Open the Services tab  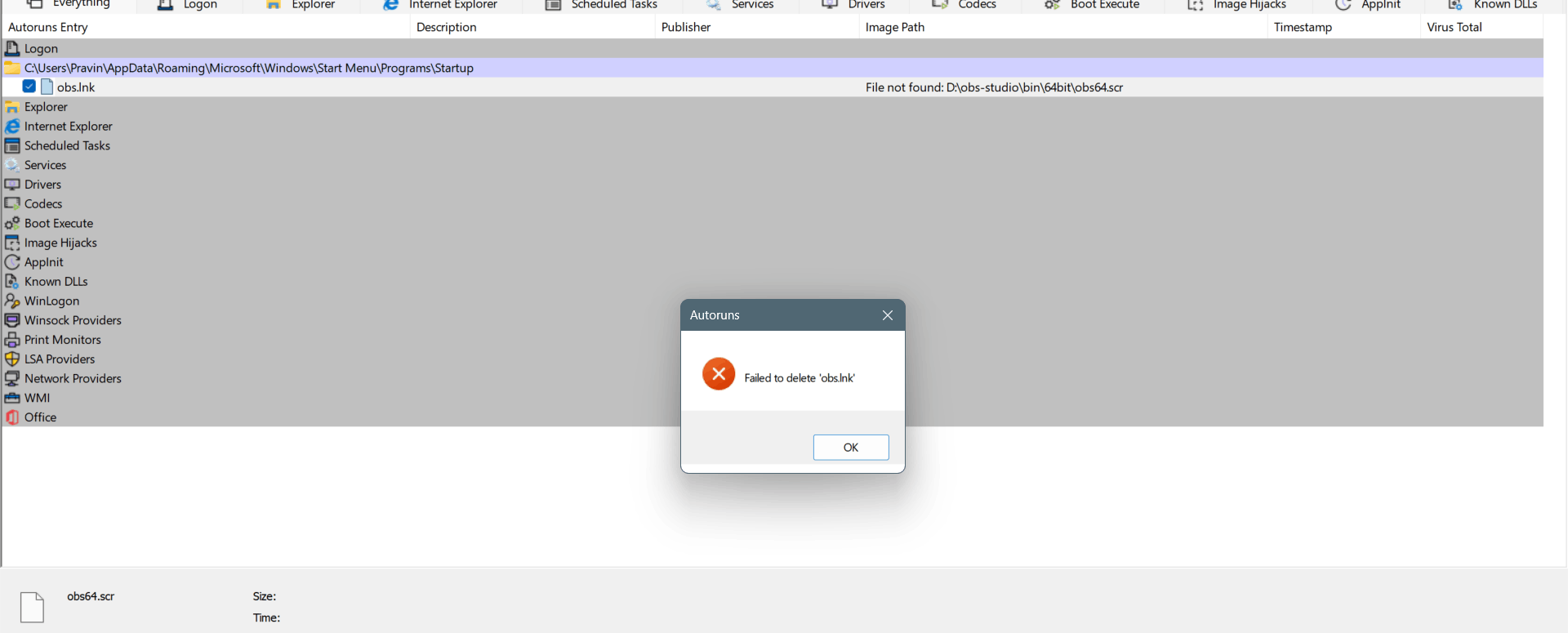click(x=740, y=5)
